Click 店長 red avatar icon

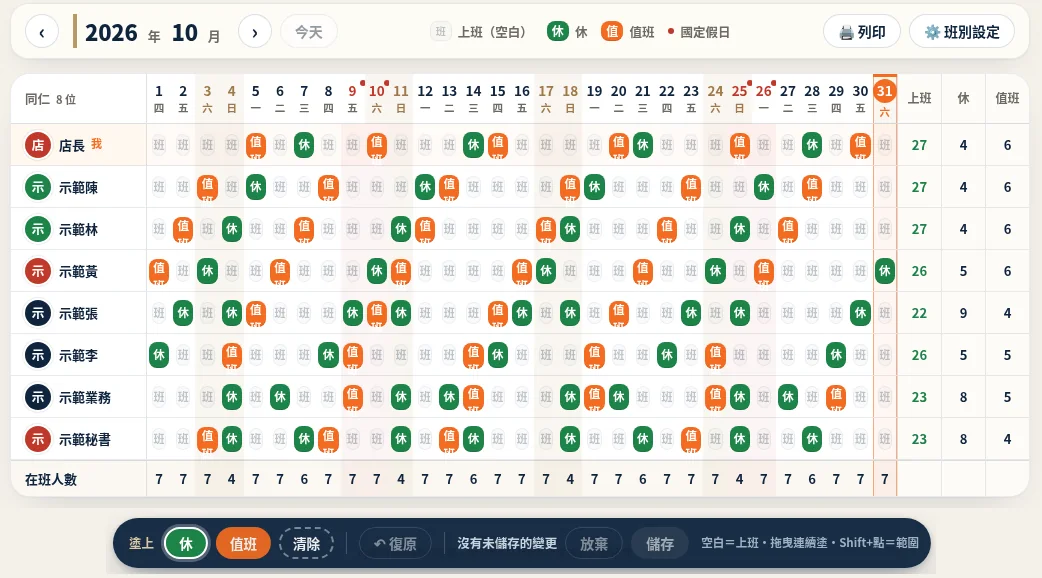tap(38, 145)
